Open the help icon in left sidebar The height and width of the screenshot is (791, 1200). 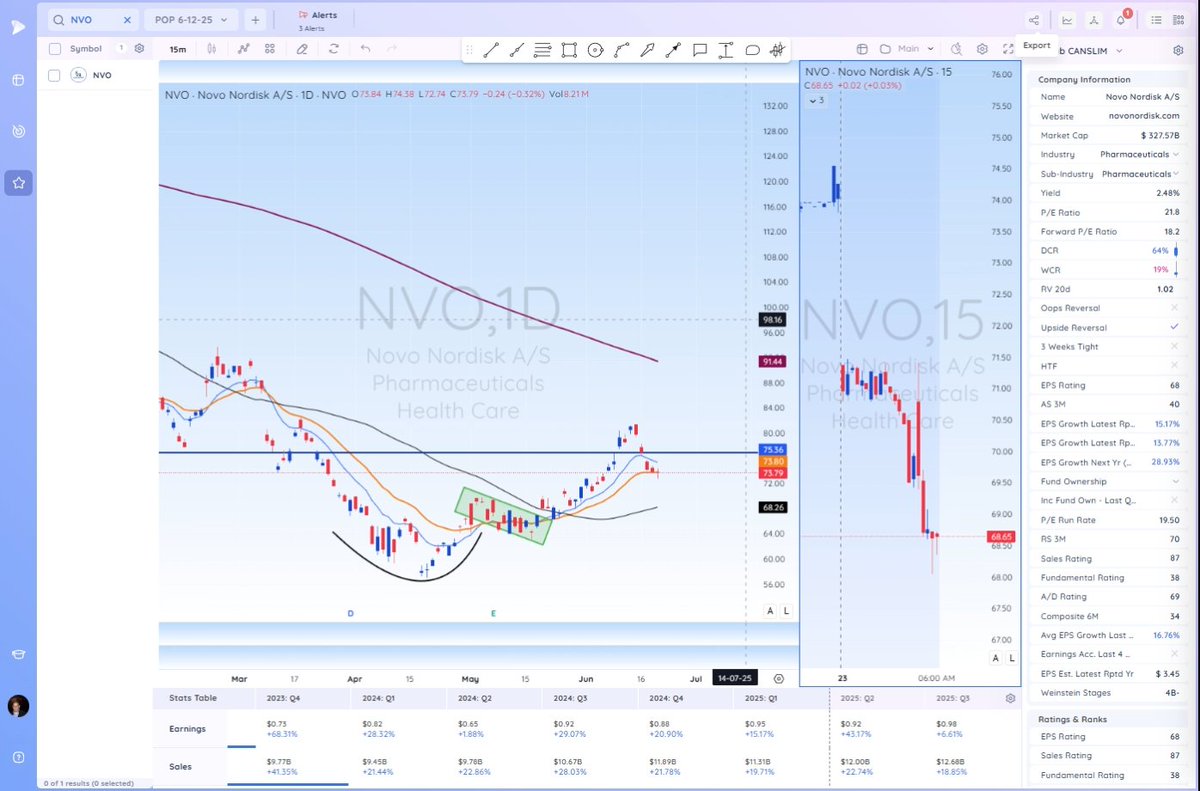[x=18, y=757]
